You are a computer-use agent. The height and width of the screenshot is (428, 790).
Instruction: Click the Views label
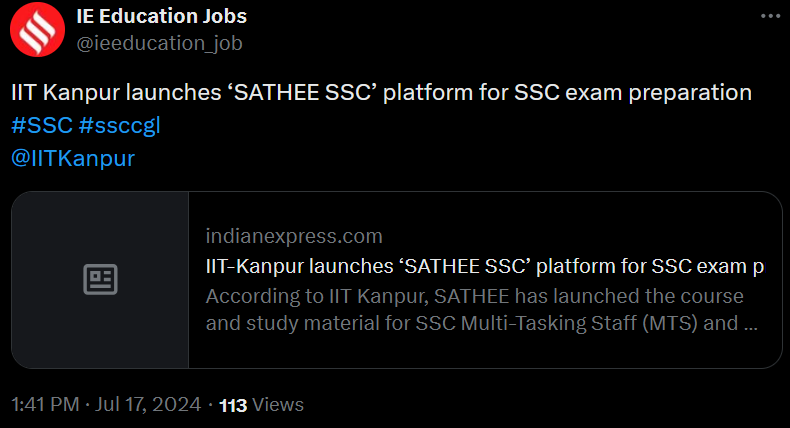tap(278, 405)
